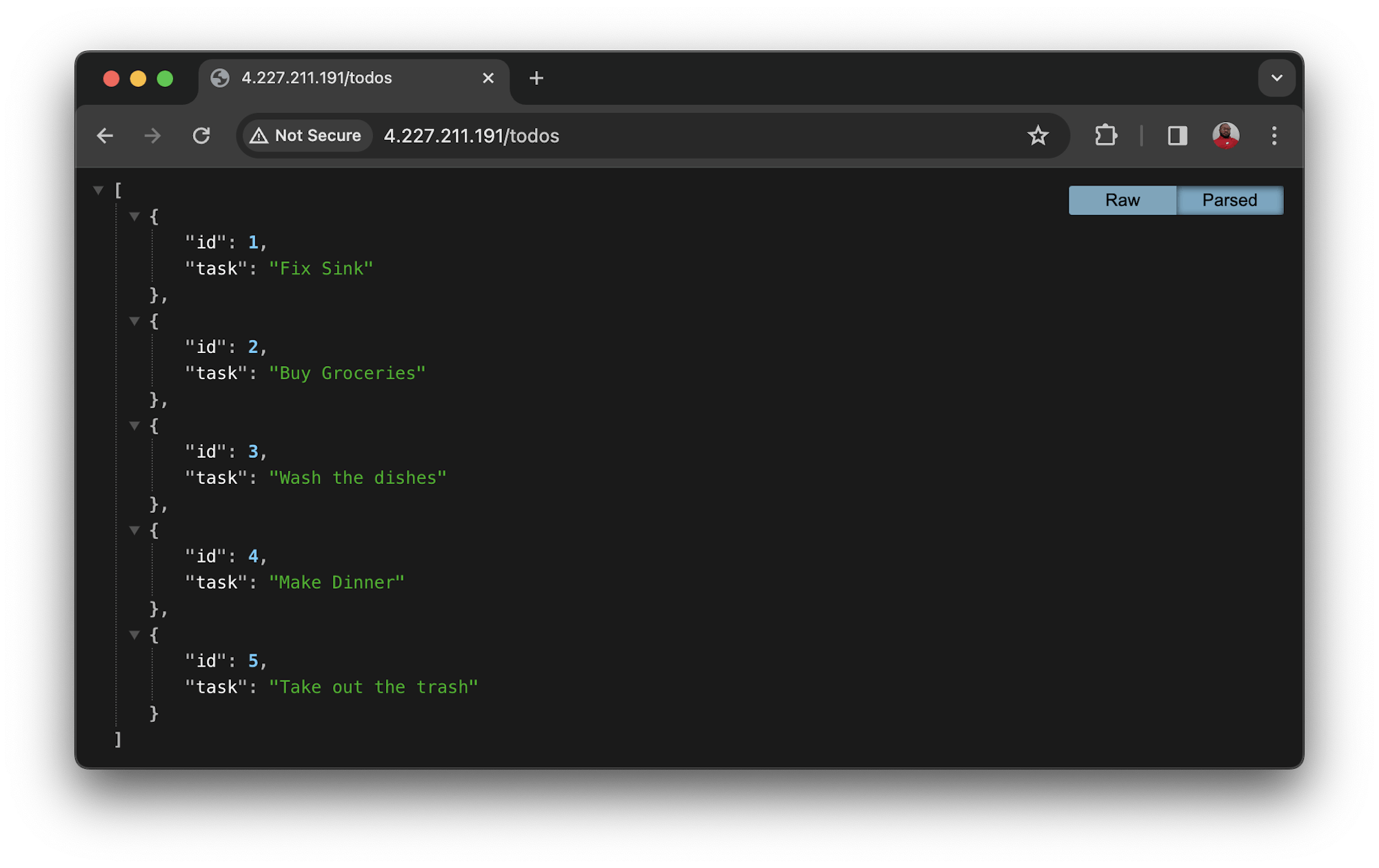Image resolution: width=1379 pixels, height=868 pixels.
Task: Collapse the top-level JSON array triangle
Action: point(99,190)
